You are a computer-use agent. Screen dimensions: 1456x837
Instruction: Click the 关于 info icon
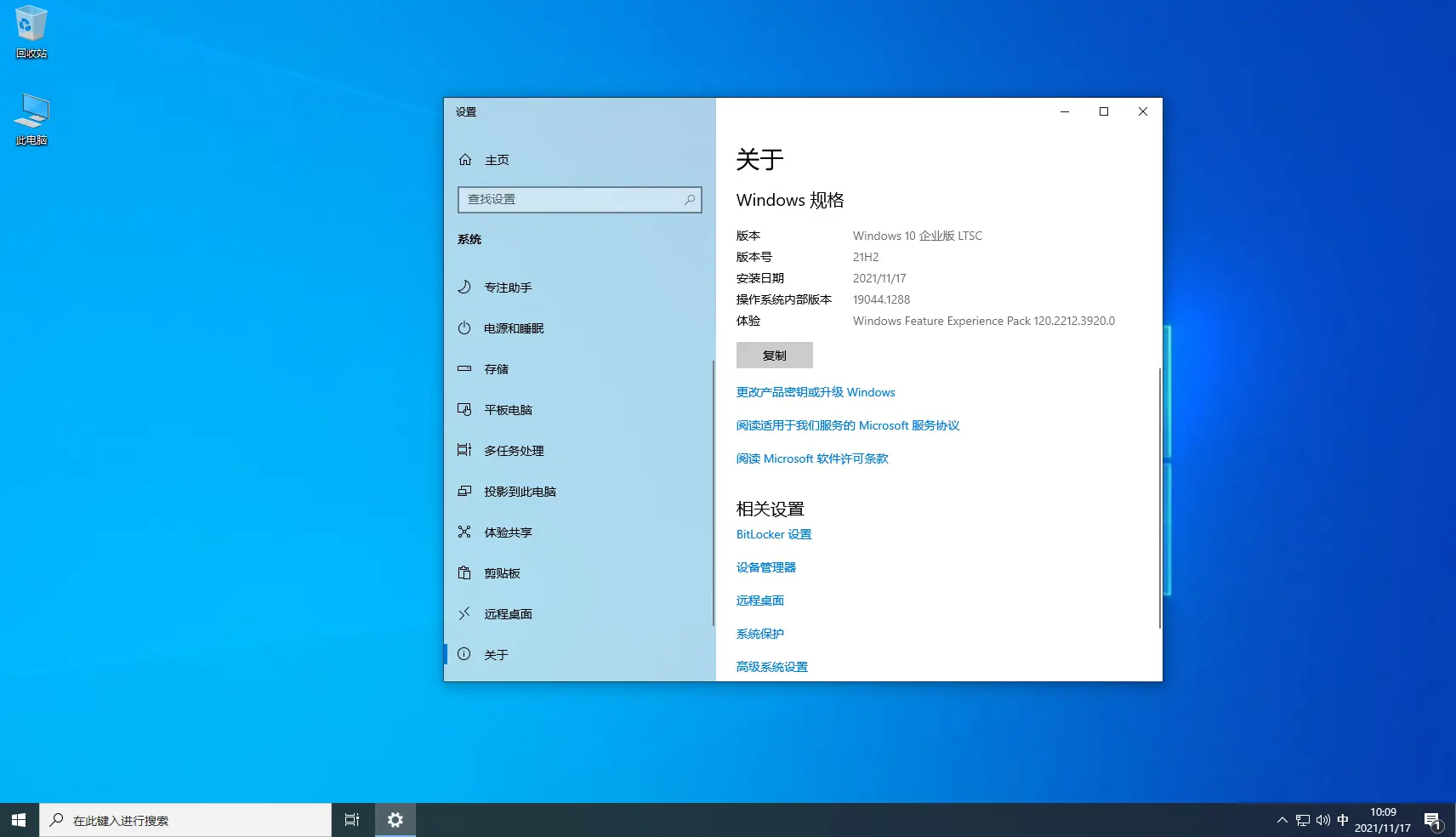coord(464,654)
